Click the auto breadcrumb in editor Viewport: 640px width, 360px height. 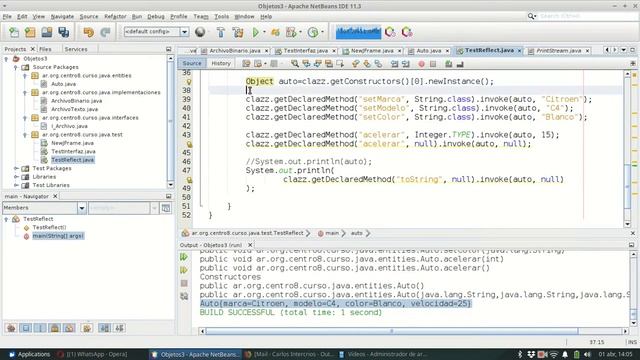(x=357, y=233)
